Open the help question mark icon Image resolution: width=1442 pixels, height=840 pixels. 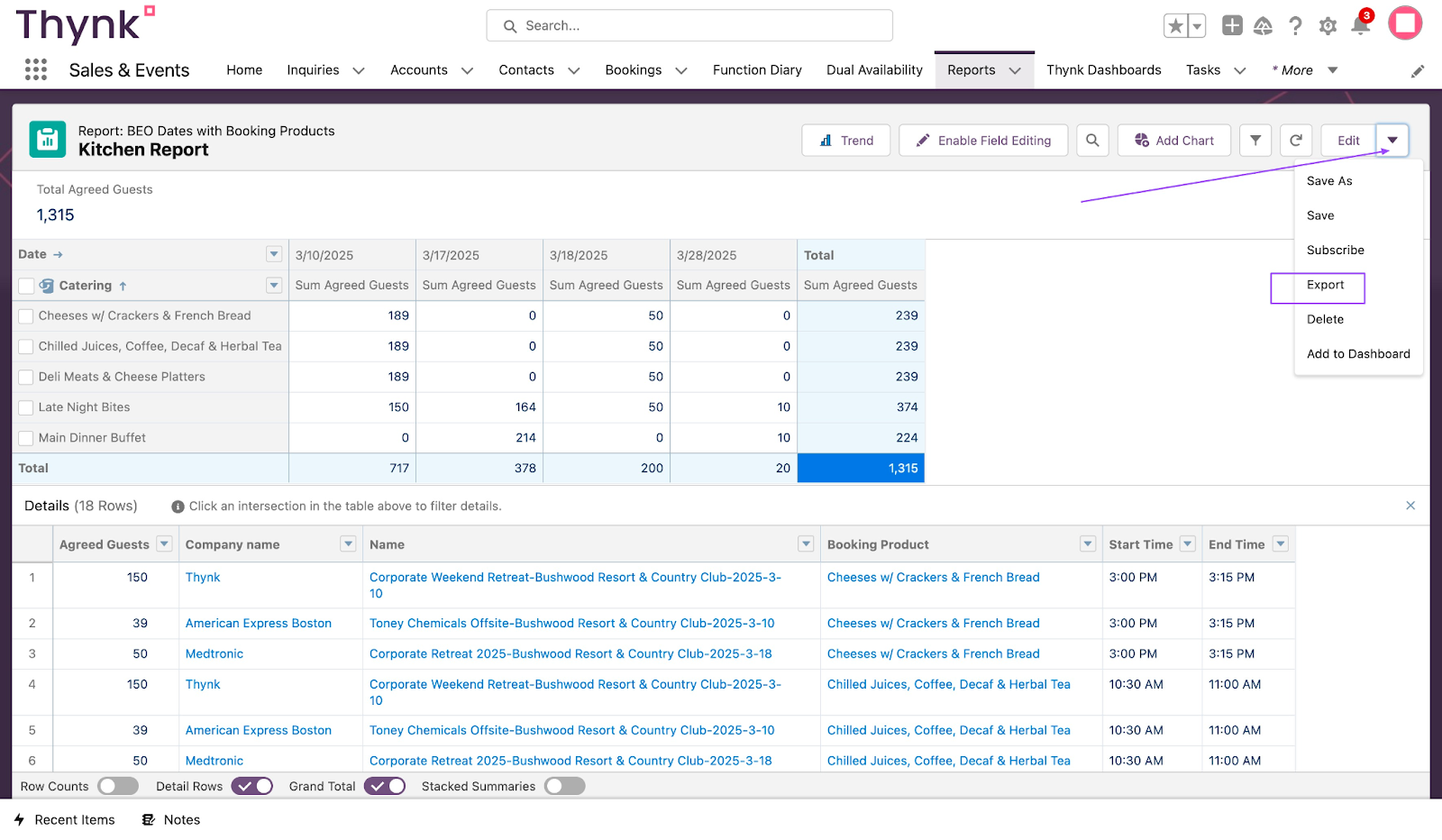(1295, 26)
